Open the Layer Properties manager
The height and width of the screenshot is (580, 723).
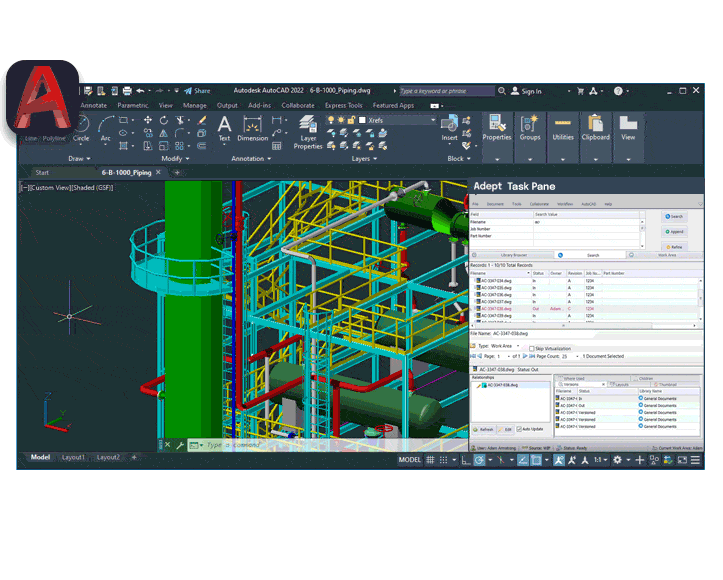coord(308,132)
